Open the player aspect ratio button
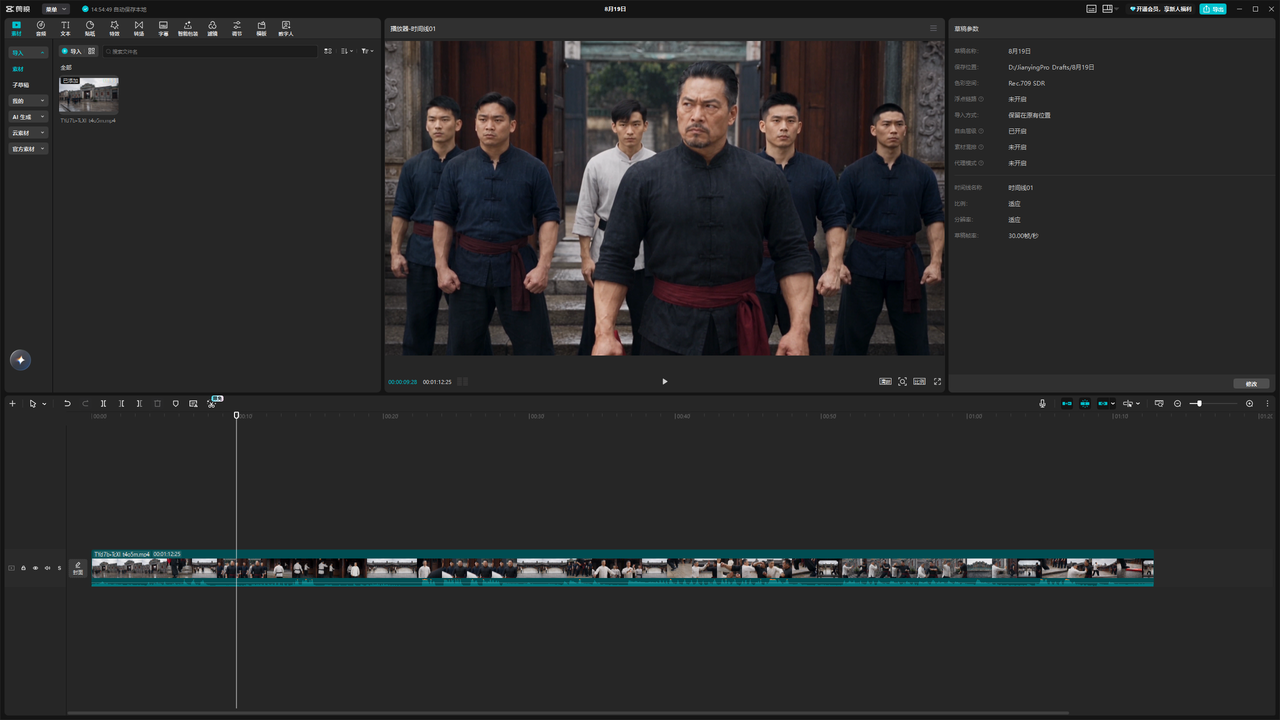The width and height of the screenshot is (1280, 720). point(919,381)
